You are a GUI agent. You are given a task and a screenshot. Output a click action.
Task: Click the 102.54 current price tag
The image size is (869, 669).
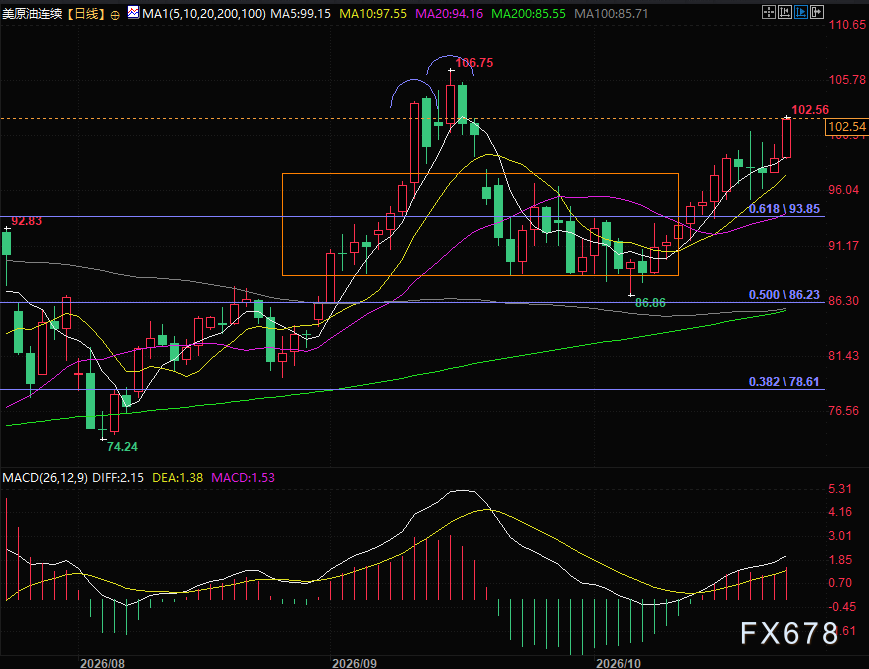[846, 127]
